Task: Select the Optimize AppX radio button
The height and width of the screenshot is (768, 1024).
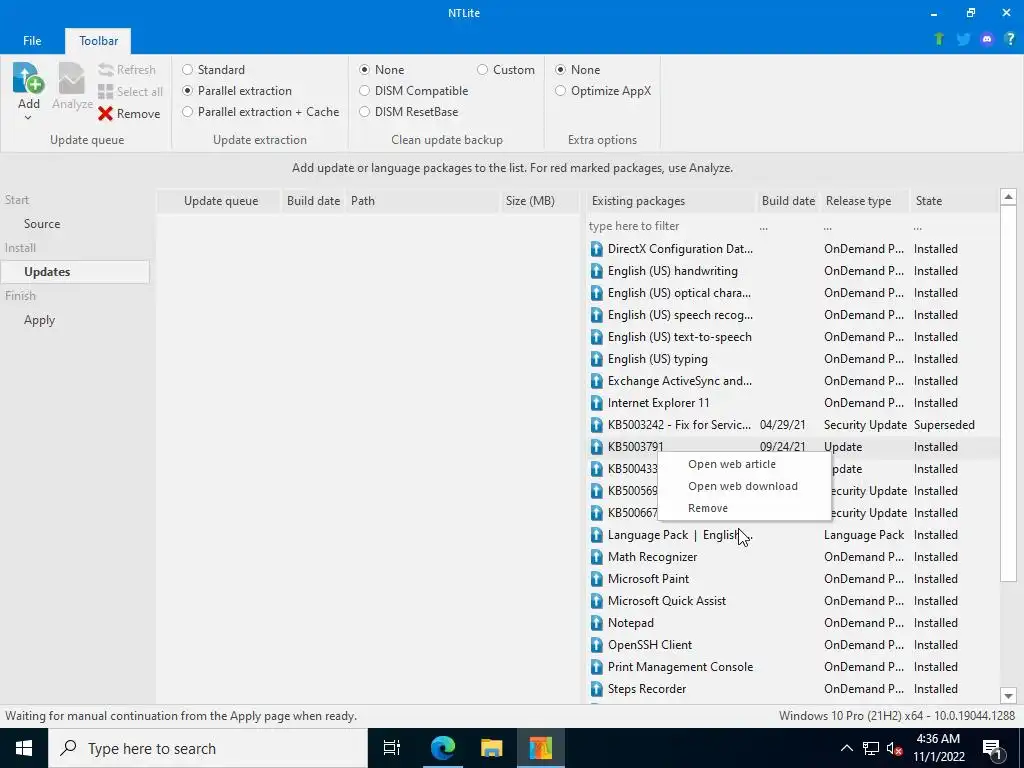Action: point(560,91)
